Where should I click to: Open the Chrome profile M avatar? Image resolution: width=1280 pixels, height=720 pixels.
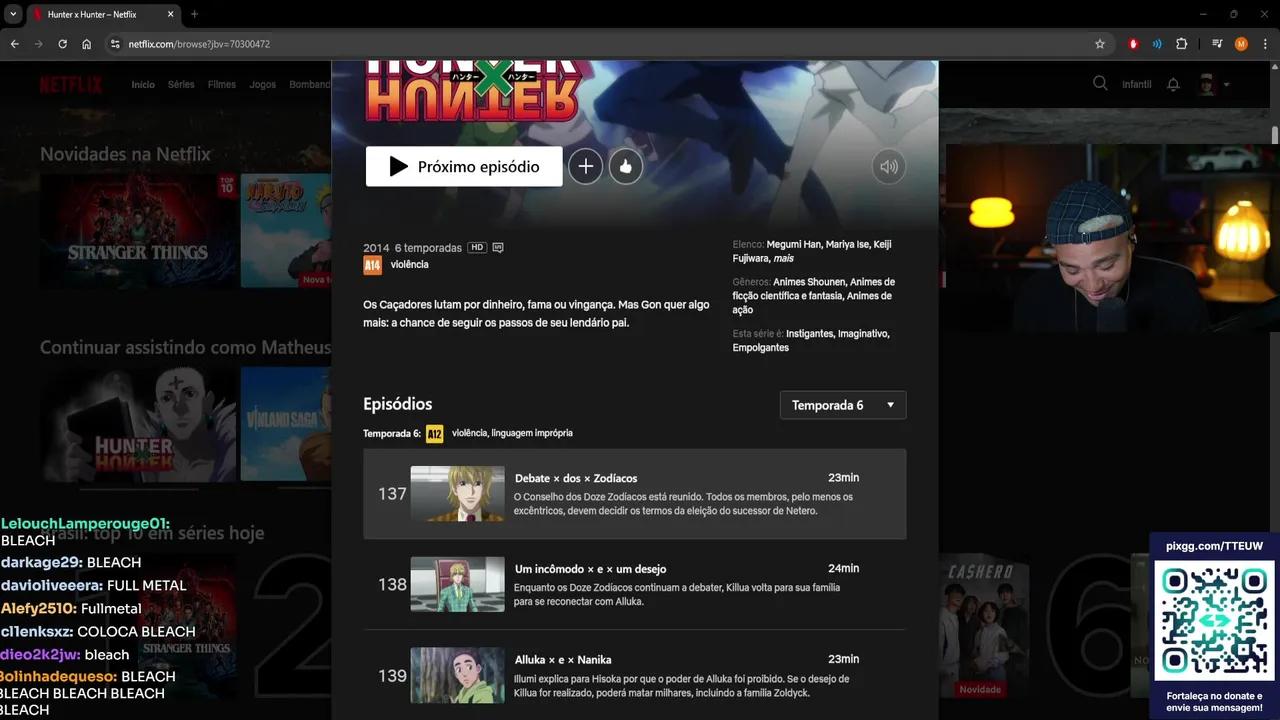click(x=1241, y=44)
